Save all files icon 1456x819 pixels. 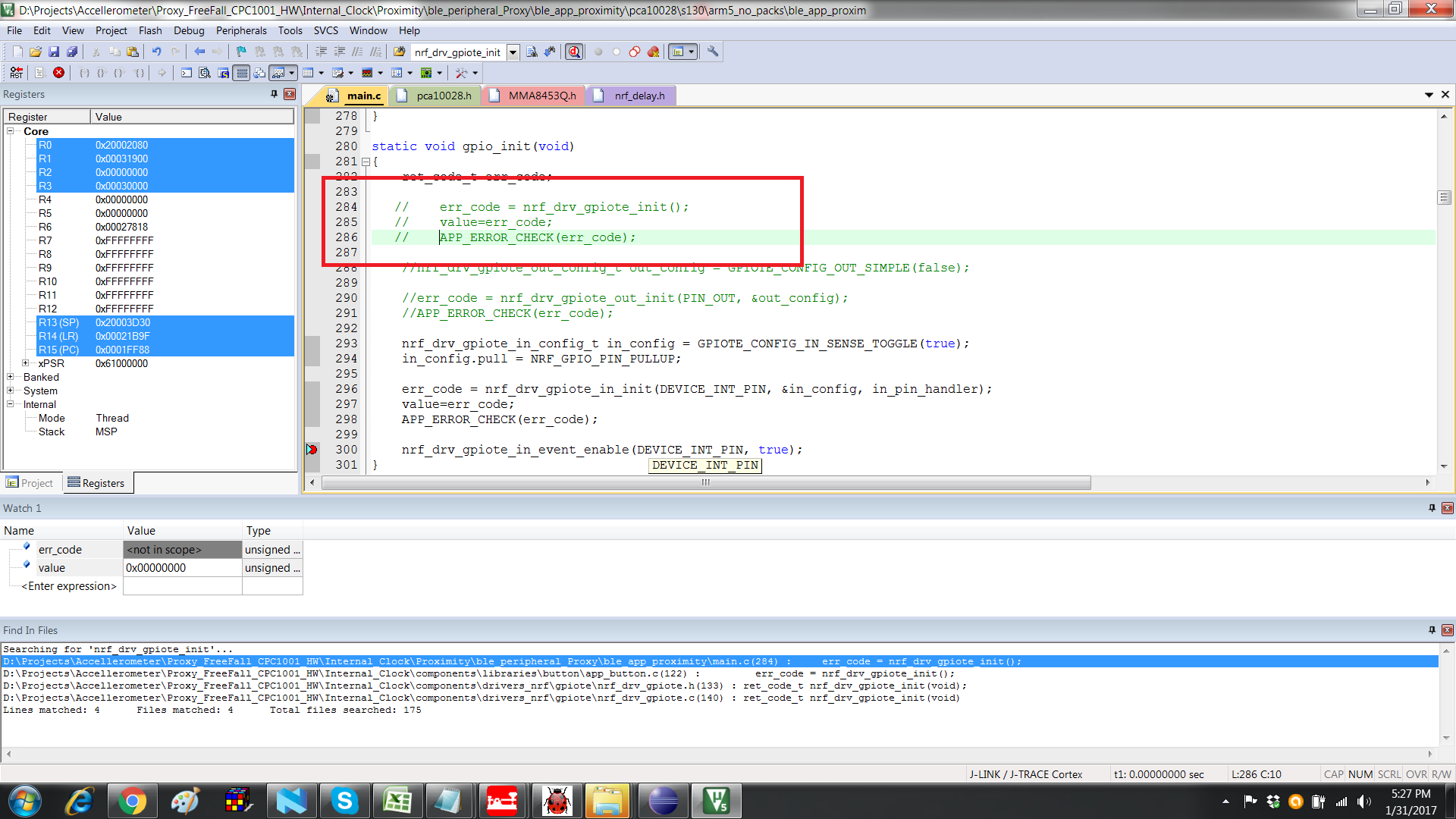(x=72, y=52)
